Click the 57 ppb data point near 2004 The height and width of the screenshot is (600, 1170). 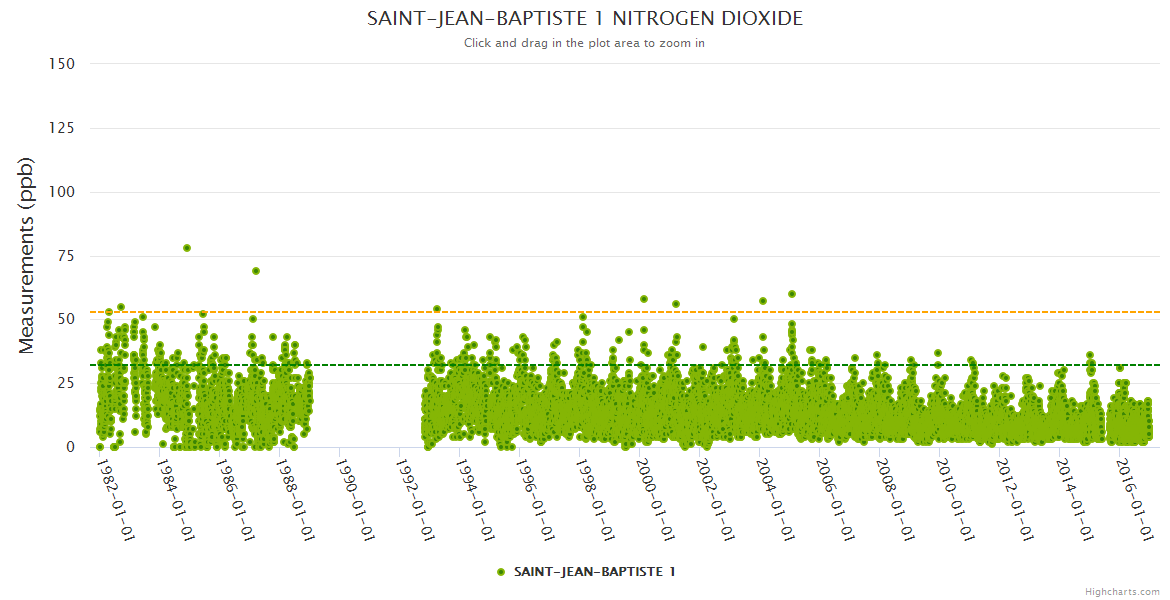[763, 301]
